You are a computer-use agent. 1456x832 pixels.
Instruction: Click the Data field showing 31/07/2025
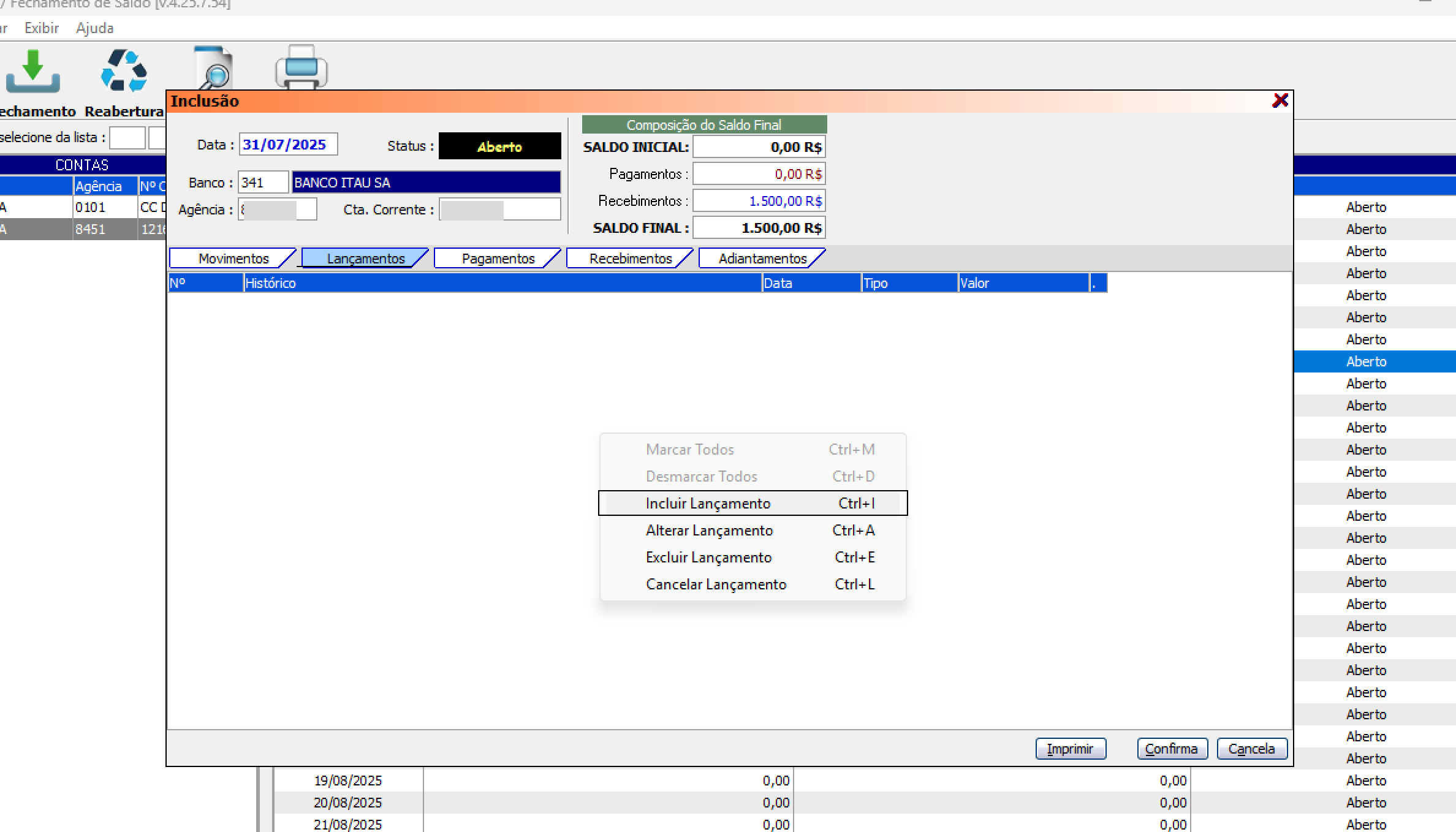287,145
